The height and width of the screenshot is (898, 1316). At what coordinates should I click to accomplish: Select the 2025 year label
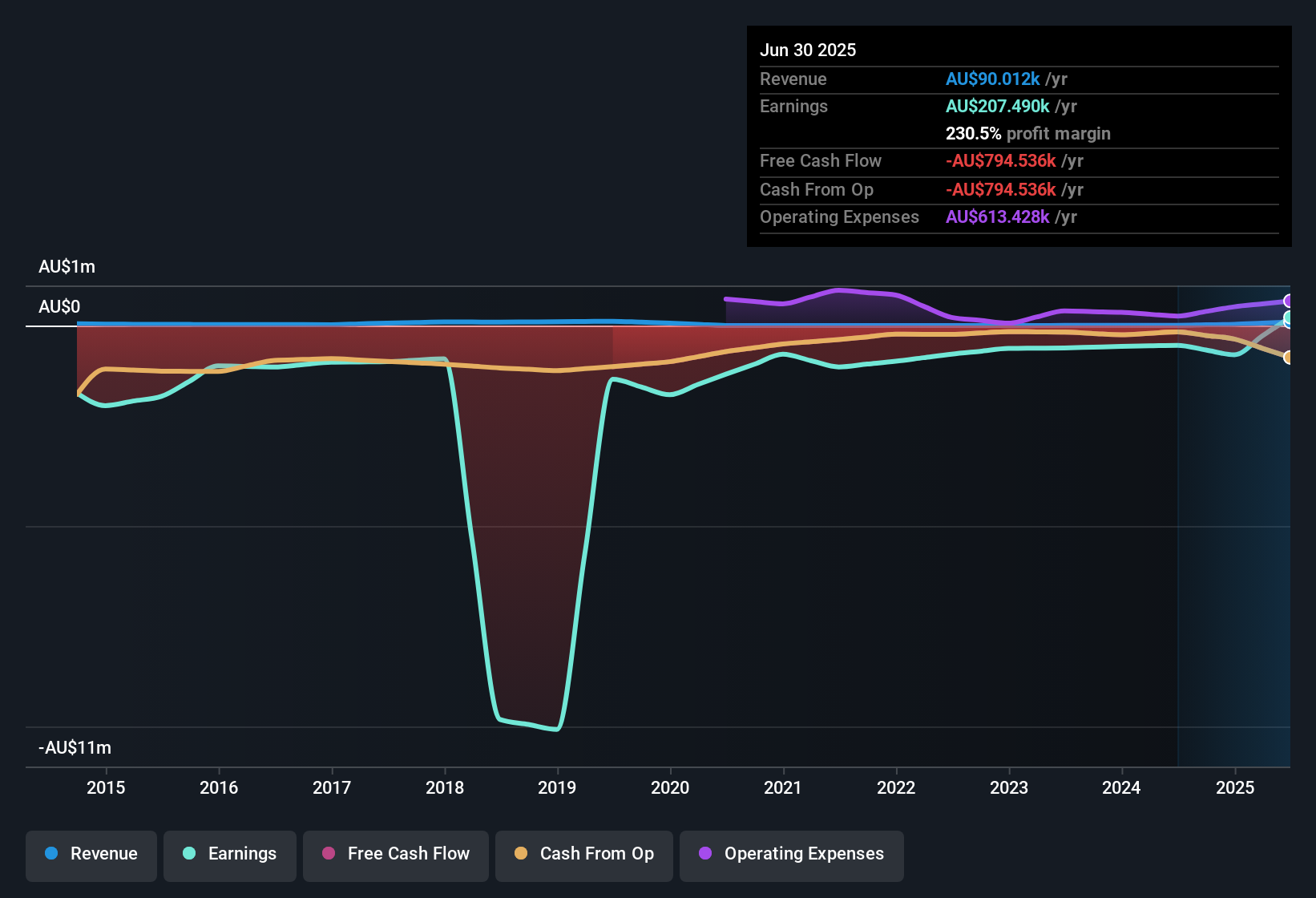1235,788
